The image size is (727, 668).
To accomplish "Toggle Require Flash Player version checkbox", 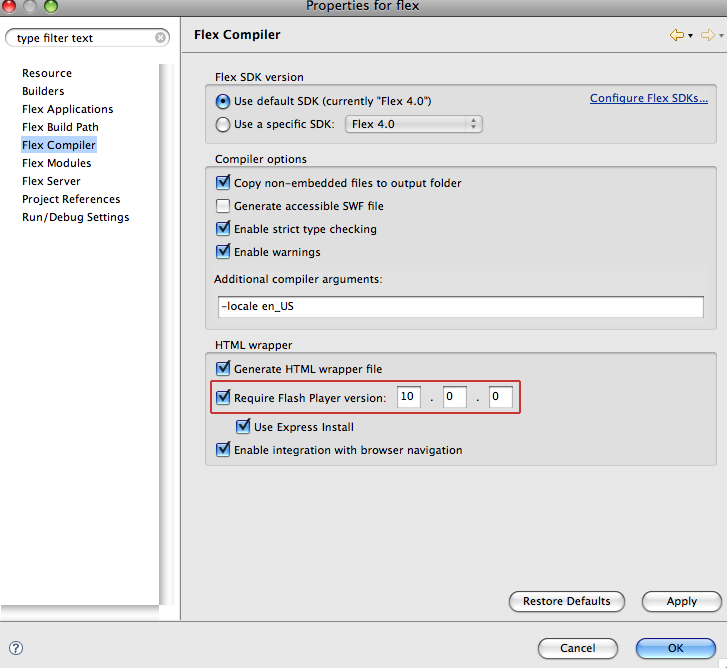I will tap(223, 397).
